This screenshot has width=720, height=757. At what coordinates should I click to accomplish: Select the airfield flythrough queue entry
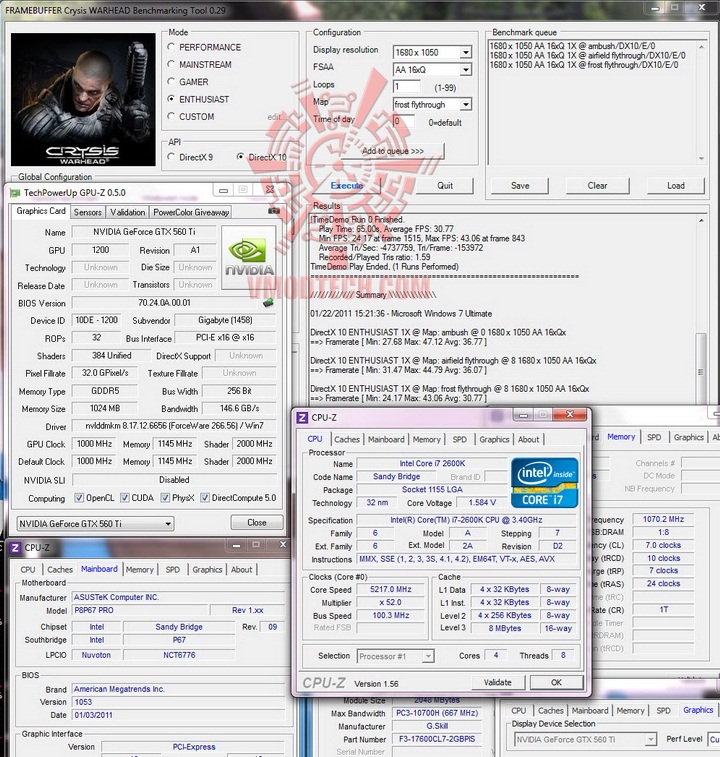[x=587, y=56]
